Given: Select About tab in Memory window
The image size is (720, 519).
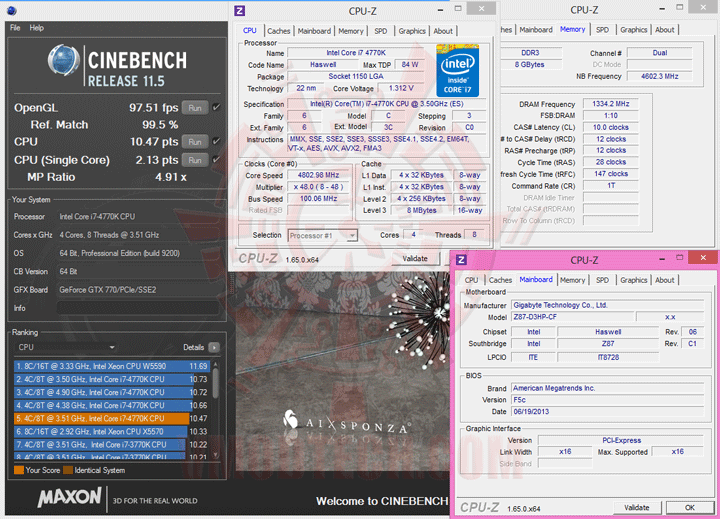Looking at the screenshot, I should [664, 29].
